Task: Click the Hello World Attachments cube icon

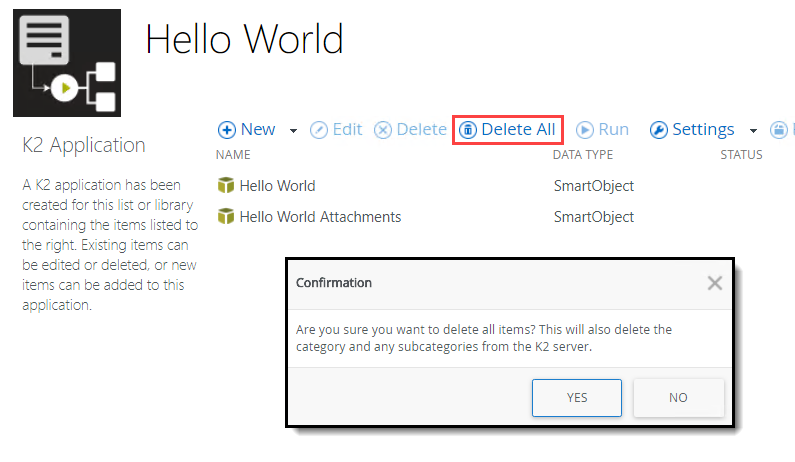Action: (x=226, y=216)
